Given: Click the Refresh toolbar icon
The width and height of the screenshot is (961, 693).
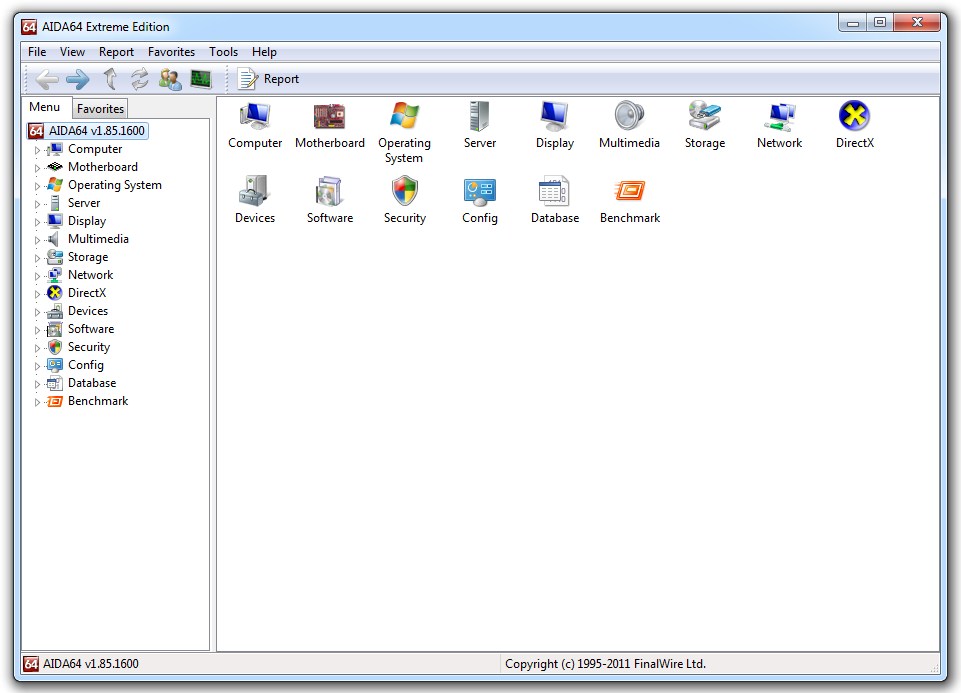Looking at the screenshot, I should pyautogui.click(x=140, y=79).
